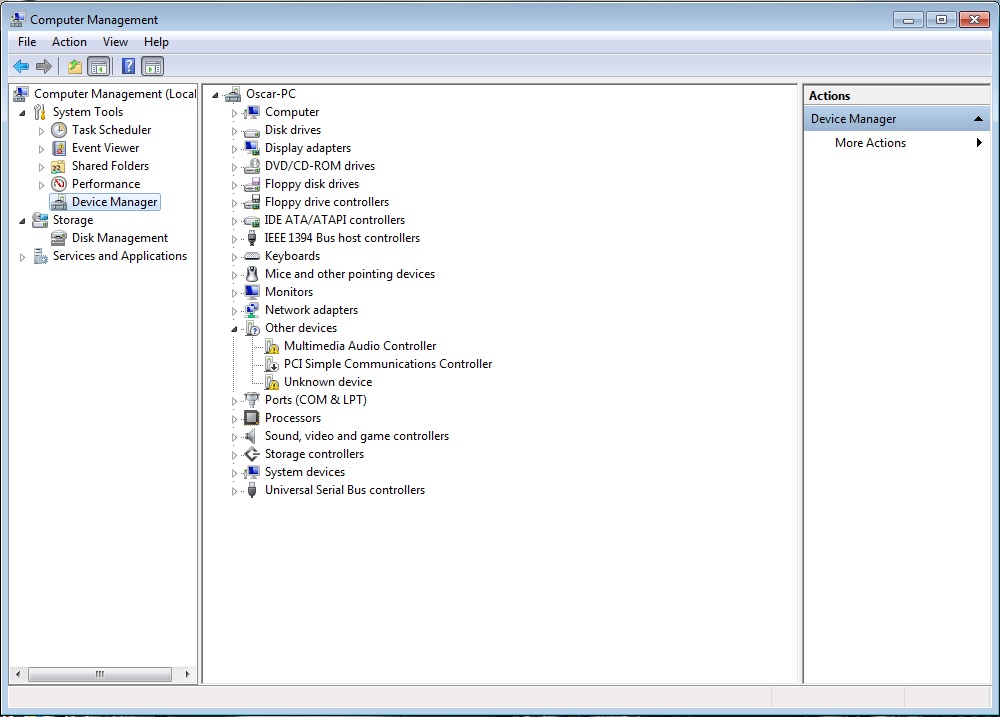Expand the IDE ATA/ATAPI controllers node
The image size is (1000, 717).
(234, 221)
